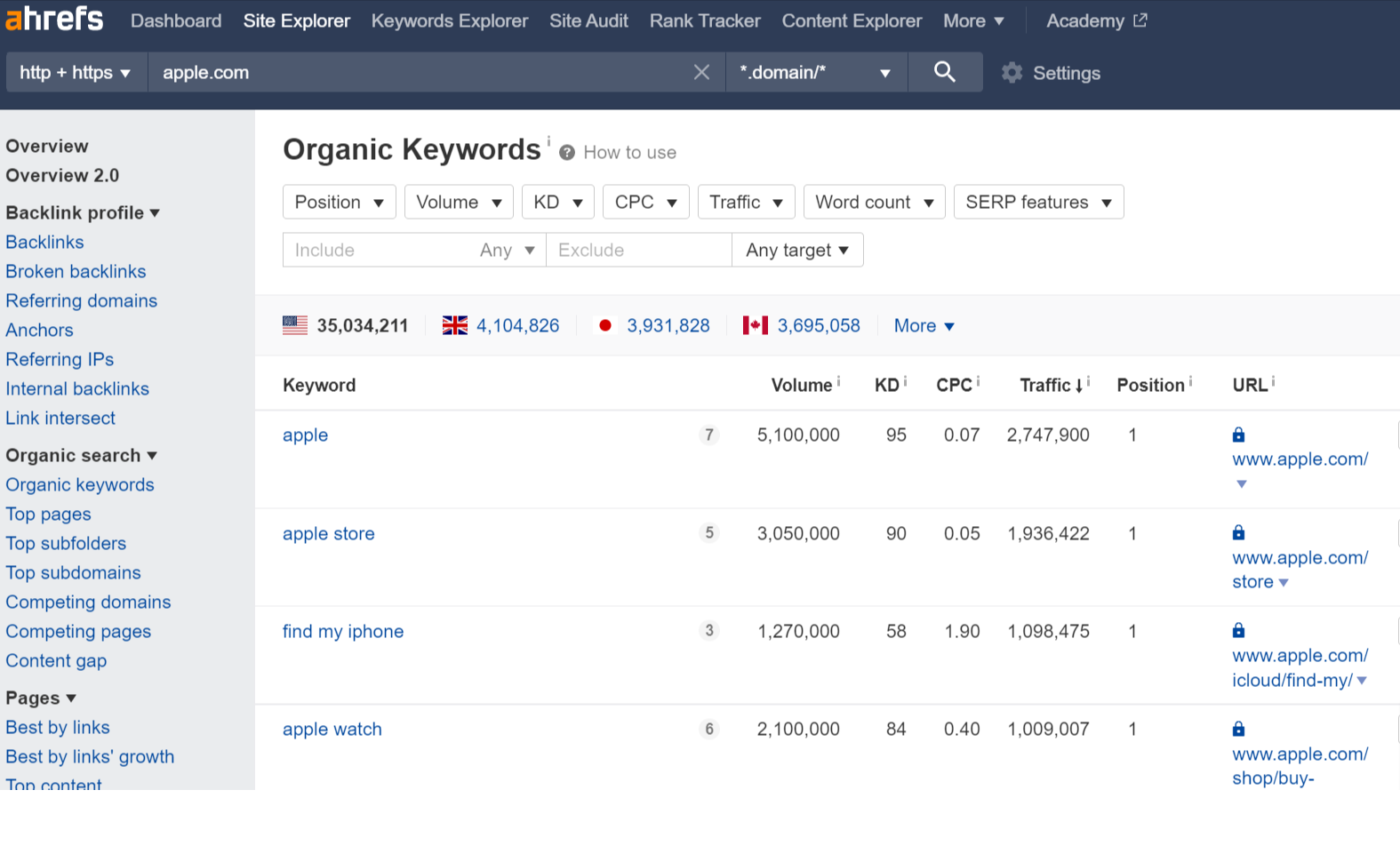Open the http + https protocol dropdown

pos(76,72)
